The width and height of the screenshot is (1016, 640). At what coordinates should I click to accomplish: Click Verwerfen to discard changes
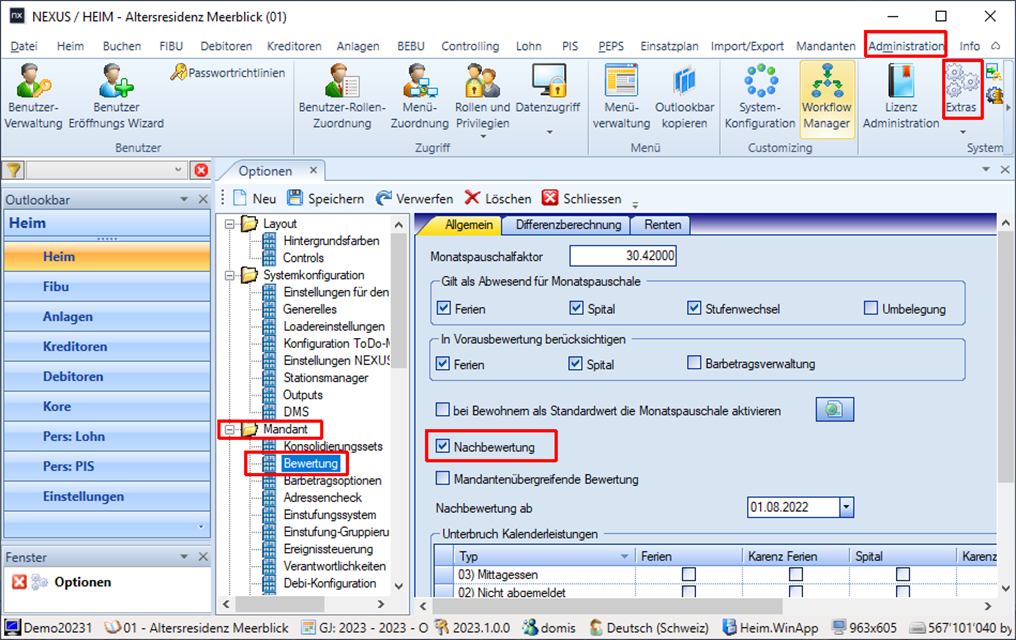click(415, 198)
